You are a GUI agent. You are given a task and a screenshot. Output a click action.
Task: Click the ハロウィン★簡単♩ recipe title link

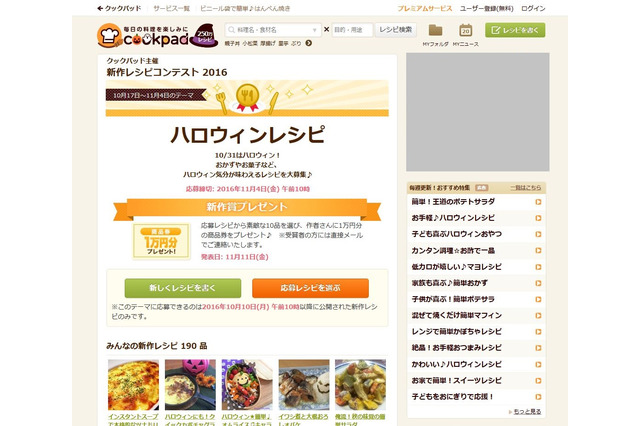(x=247, y=420)
